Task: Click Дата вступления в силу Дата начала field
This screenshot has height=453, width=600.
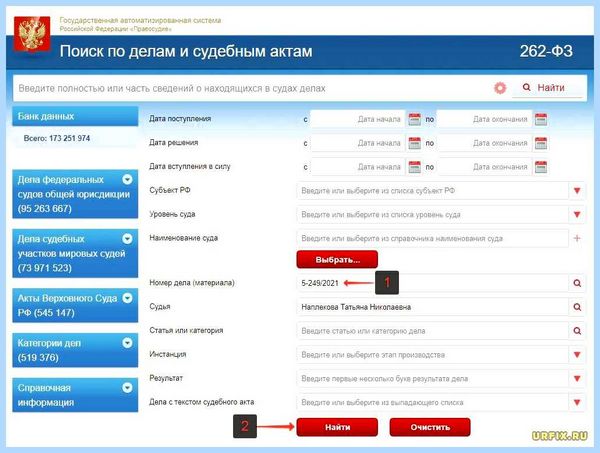Action: 357,167
